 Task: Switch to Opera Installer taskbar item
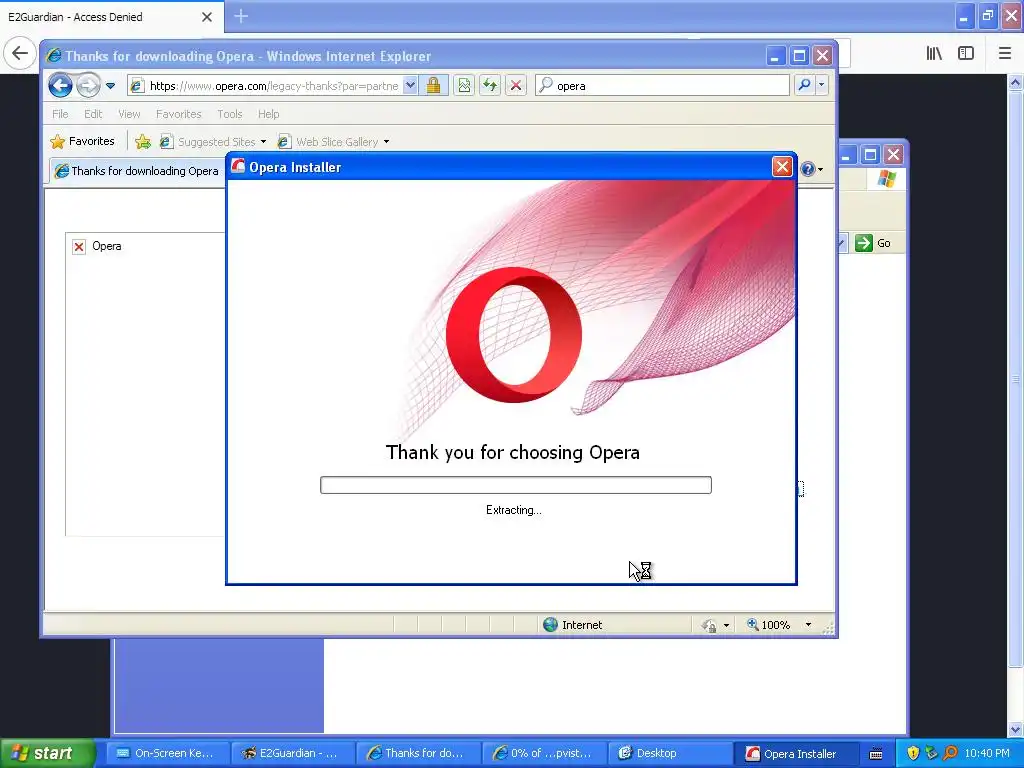pyautogui.click(x=797, y=753)
